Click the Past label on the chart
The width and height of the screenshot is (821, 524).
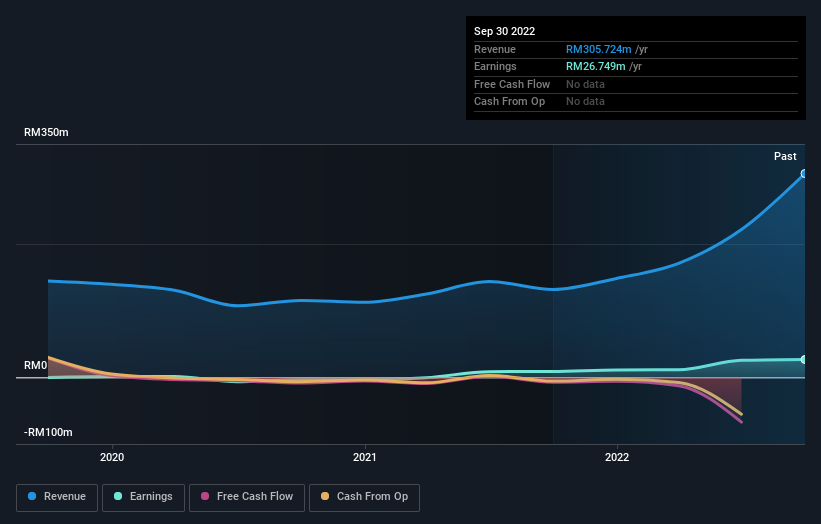pos(785,156)
